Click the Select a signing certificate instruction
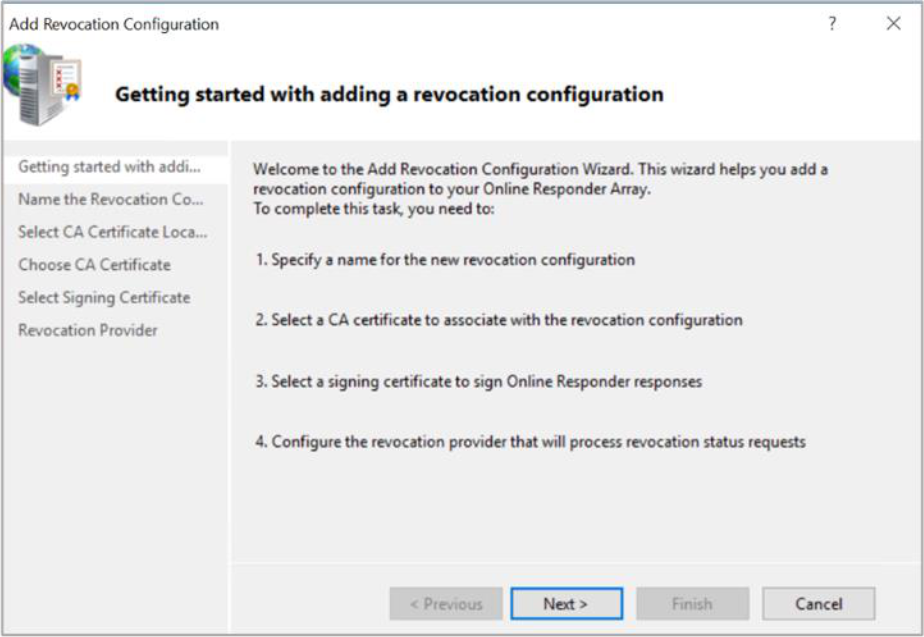The image size is (924, 637). tap(479, 381)
